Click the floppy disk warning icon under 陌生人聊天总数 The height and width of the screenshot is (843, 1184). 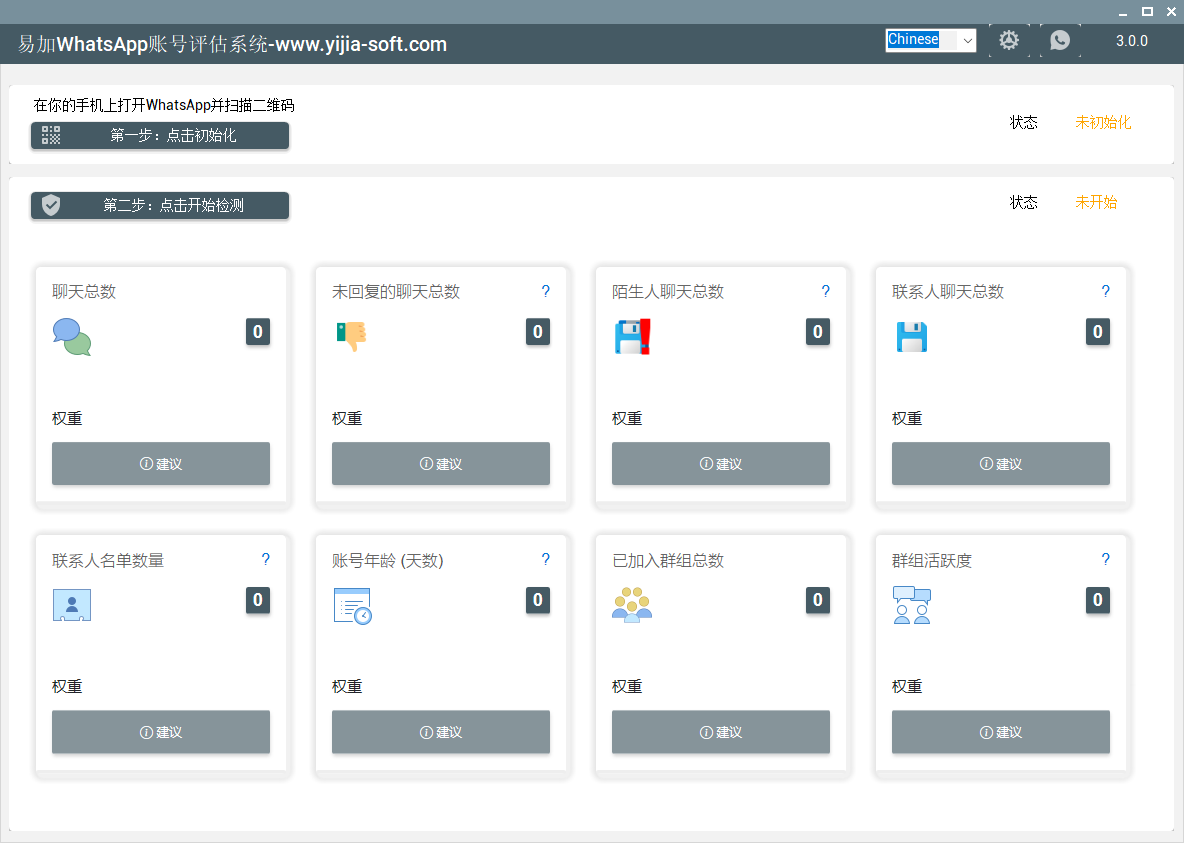point(633,337)
